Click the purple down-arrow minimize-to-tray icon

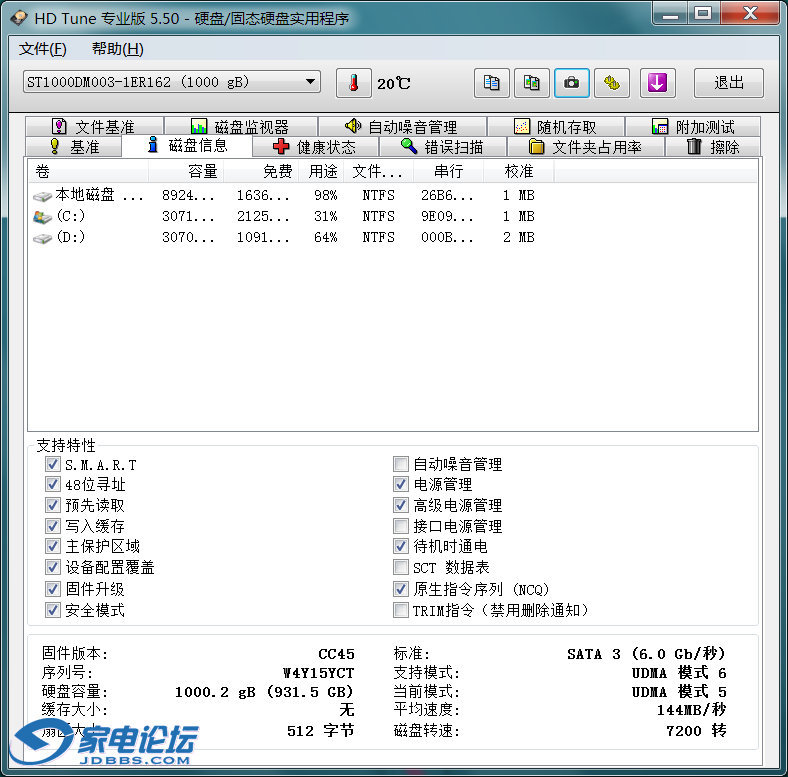click(657, 83)
